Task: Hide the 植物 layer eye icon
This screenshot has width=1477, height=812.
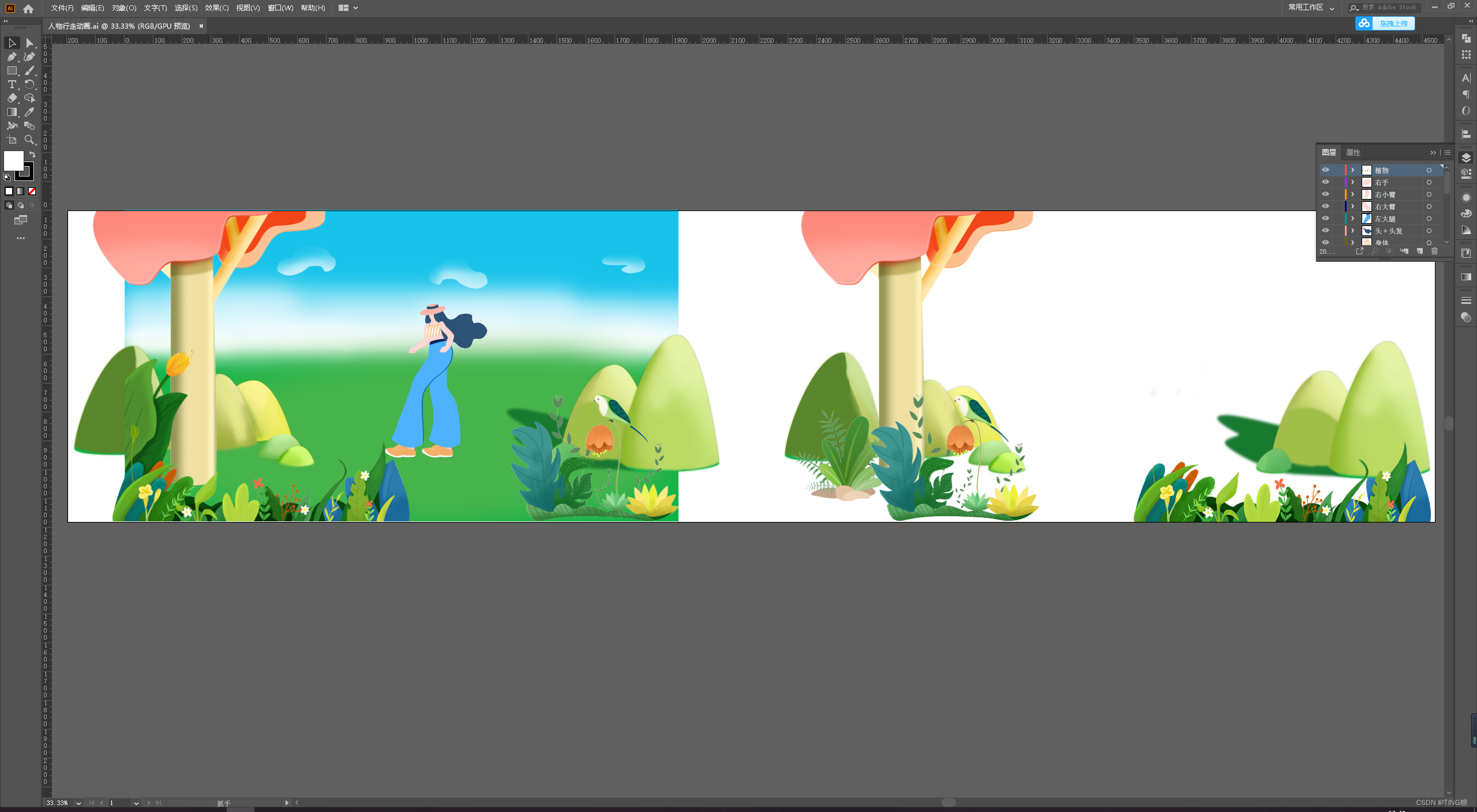Action: pos(1325,170)
